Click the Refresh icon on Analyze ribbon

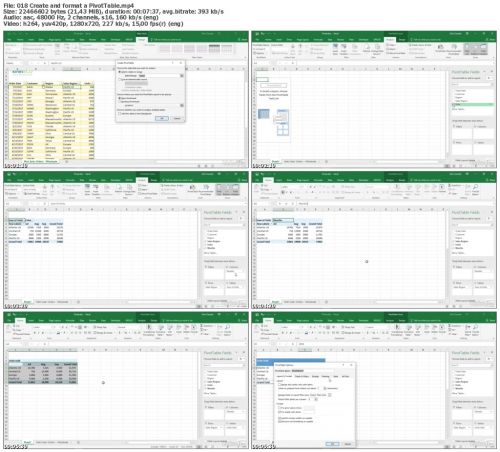tap(367, 48)
